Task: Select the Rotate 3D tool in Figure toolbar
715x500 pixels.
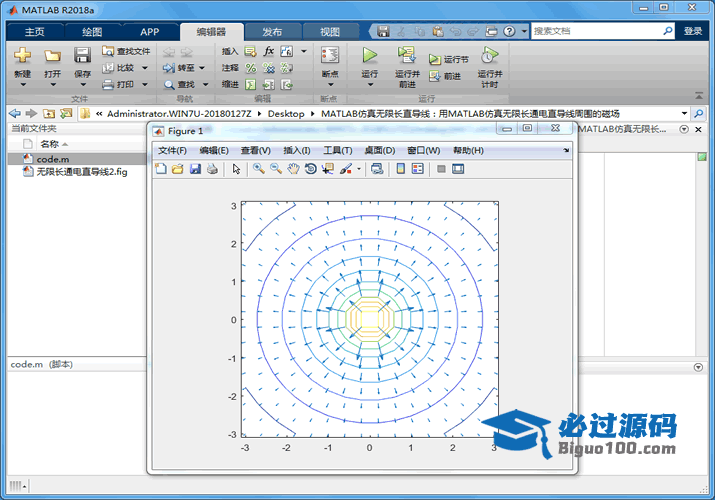Action: (x=311, y=169)
